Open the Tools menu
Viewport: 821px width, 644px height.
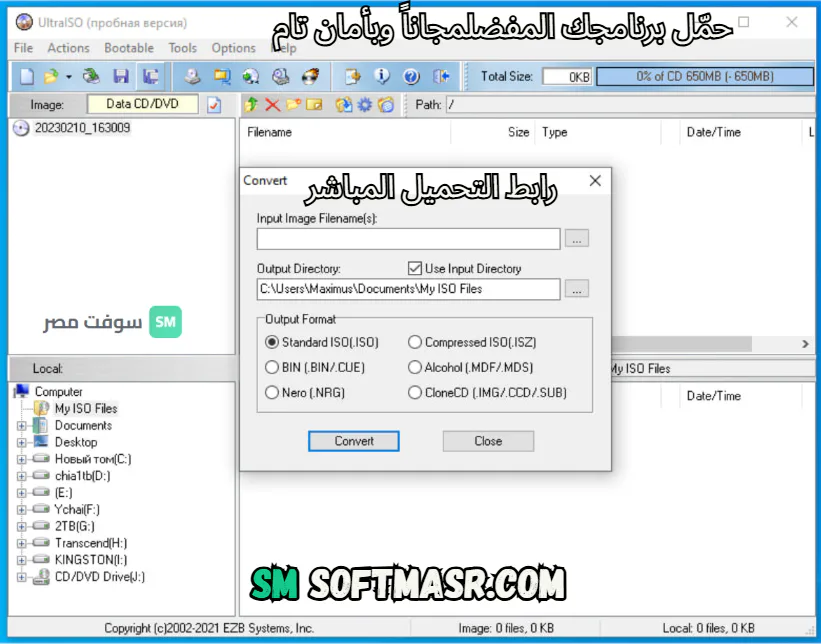point(183,48)
